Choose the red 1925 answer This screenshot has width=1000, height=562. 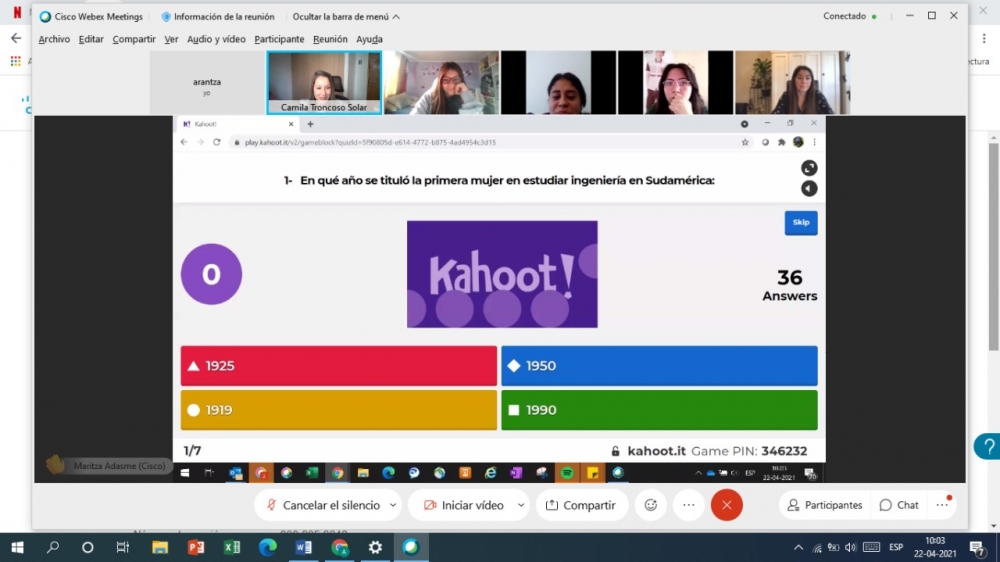pyautogui.click(x=339, y=366)
